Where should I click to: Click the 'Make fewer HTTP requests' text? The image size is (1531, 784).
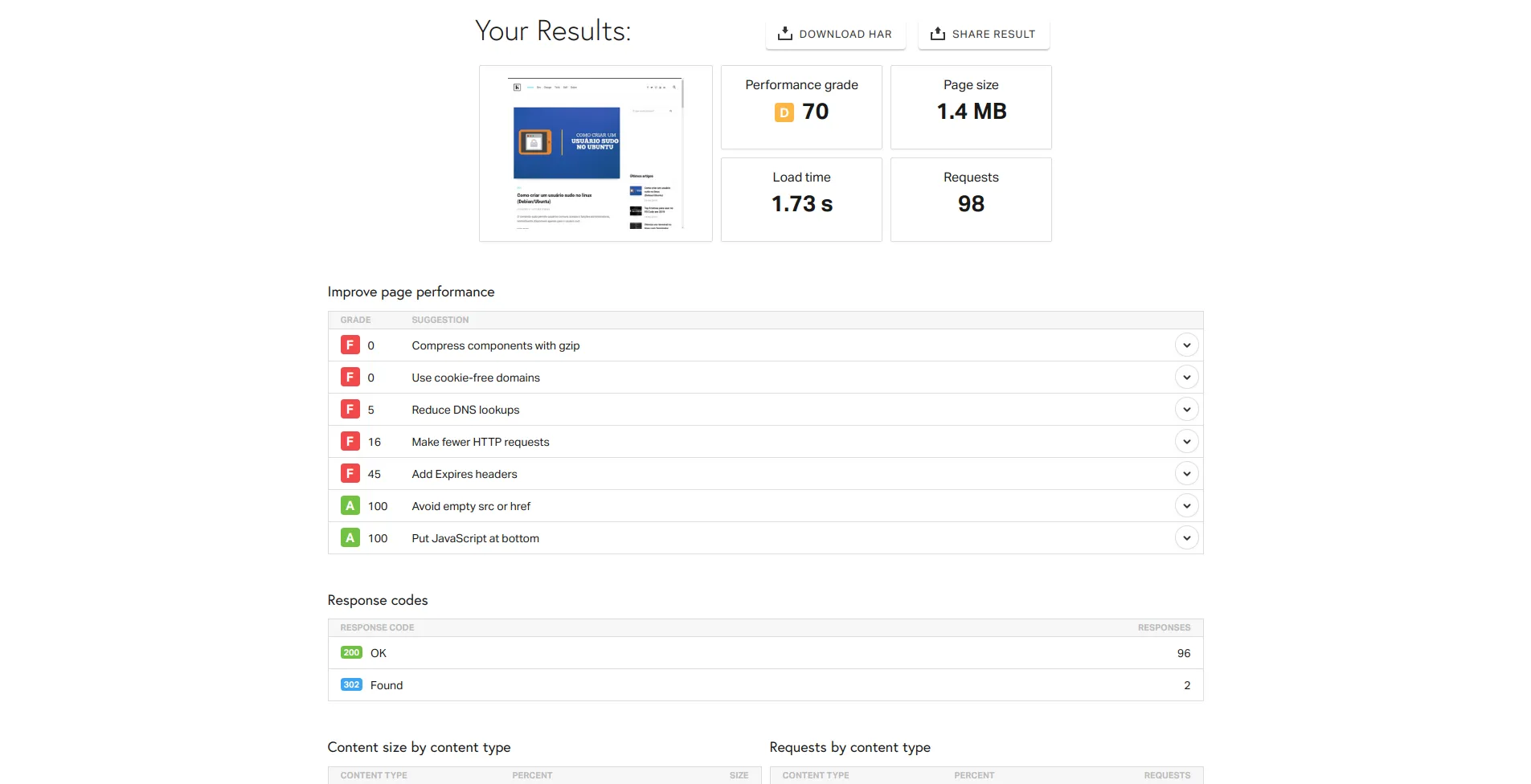tap(481, 442)
